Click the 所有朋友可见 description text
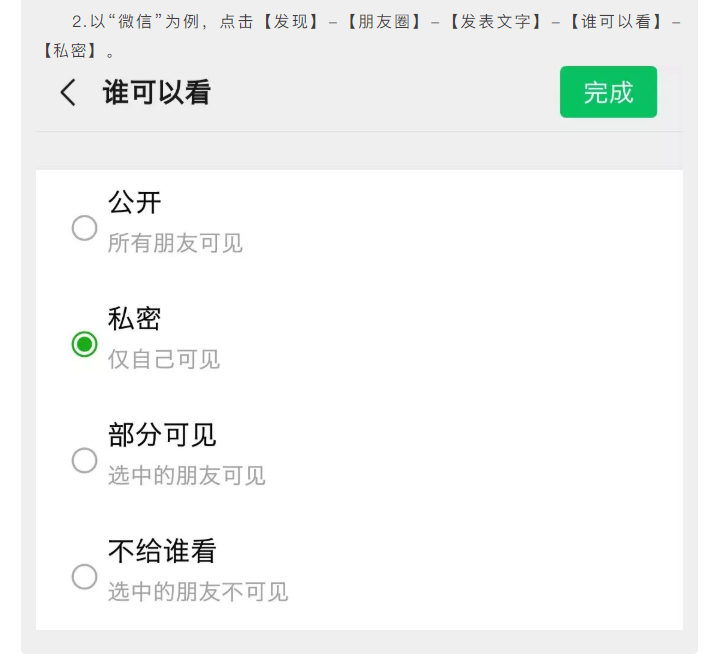Image resolution: width=720 pixels, height=663 pixels. click(175, 243)
